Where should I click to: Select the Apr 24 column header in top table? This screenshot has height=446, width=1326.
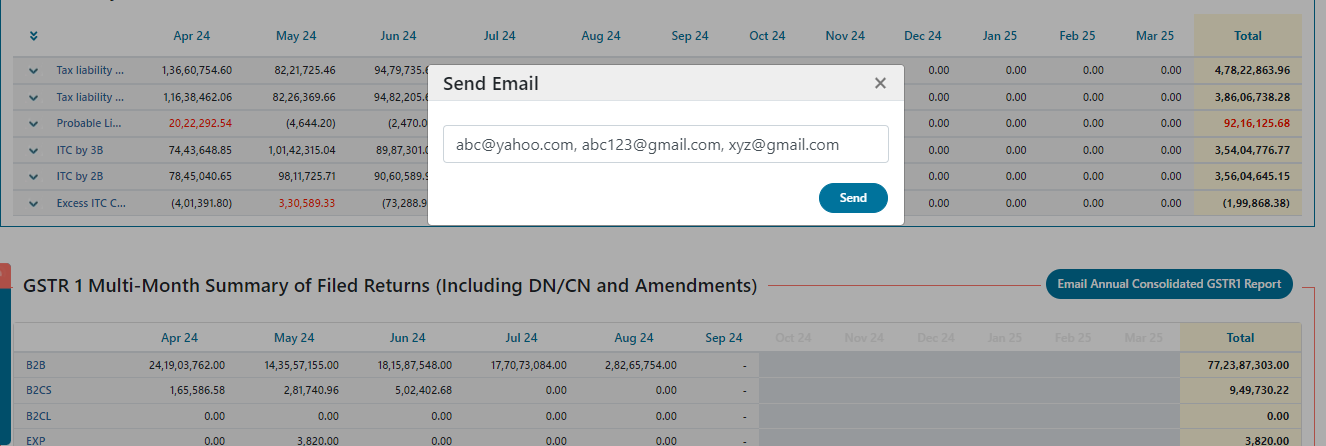click(x=191, y=36)
